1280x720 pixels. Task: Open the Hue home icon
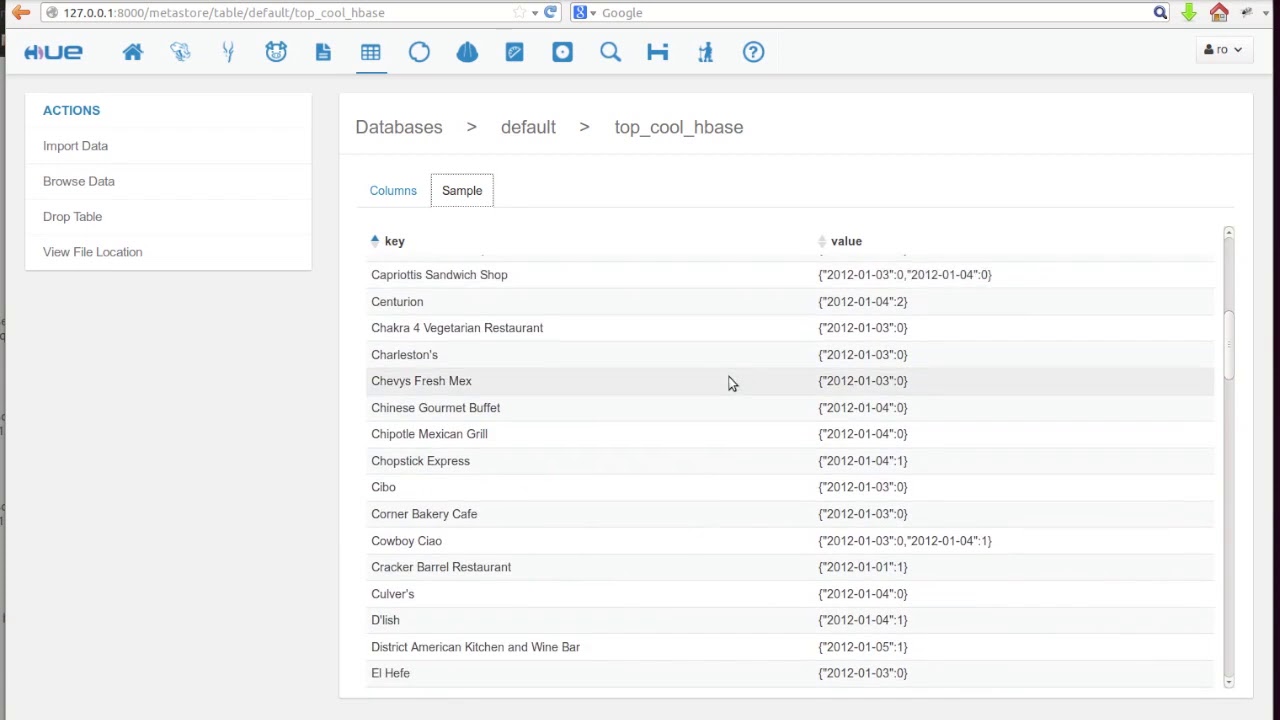[x=132, y=52]
